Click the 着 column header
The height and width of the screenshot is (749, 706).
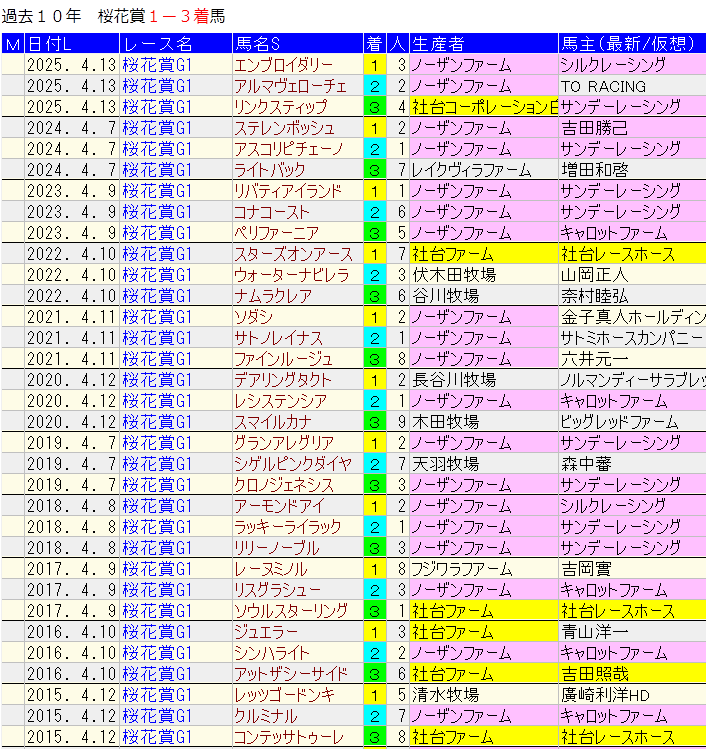(375, 43)
